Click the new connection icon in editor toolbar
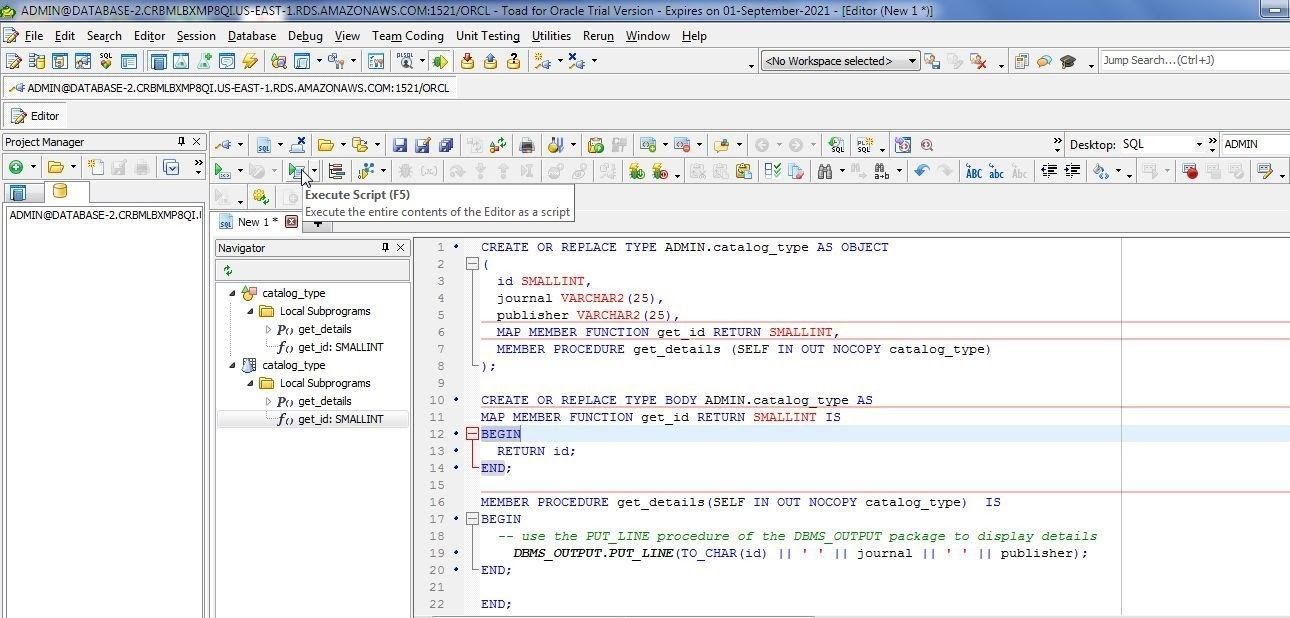This screenshot has height=618, width=1290. tap(224, 145)
